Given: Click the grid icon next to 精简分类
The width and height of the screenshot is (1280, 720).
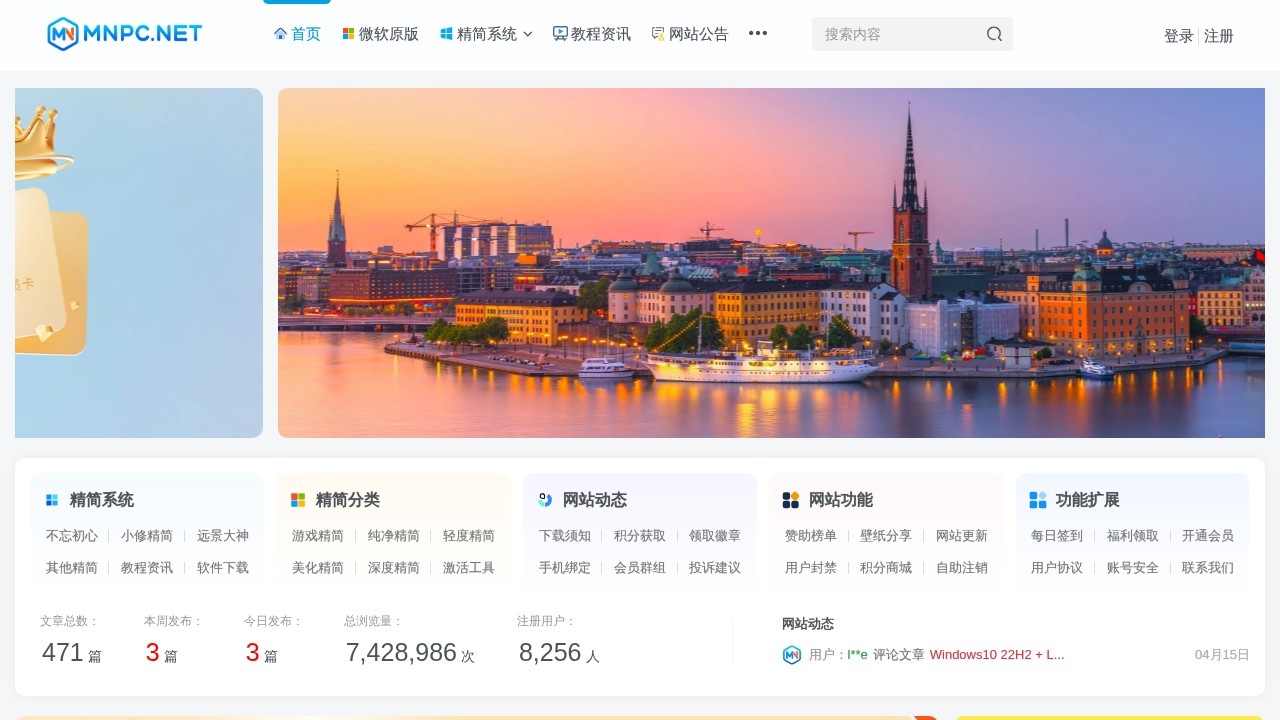Looking at the screenshot, I should tap(297, 499).
